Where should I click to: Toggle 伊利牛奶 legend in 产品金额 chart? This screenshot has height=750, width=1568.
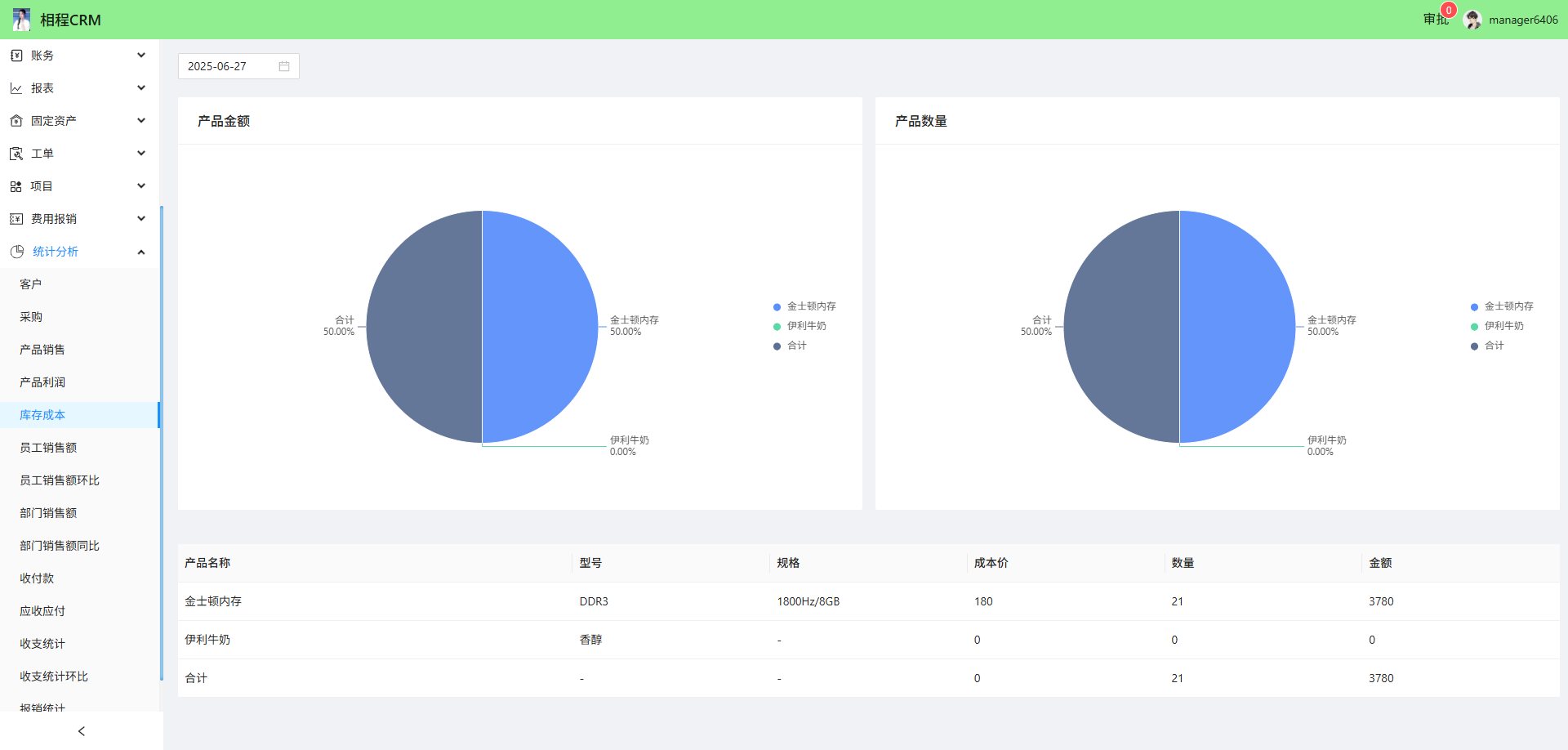point(800,326)
